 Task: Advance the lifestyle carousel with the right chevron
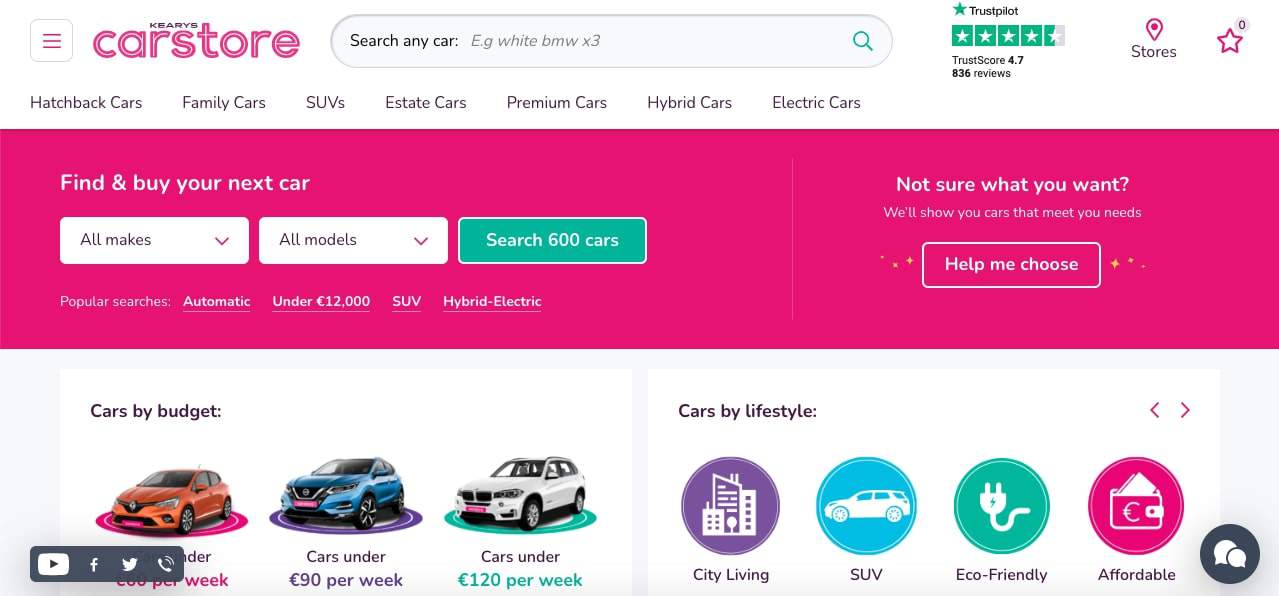tap(1185, 410)
